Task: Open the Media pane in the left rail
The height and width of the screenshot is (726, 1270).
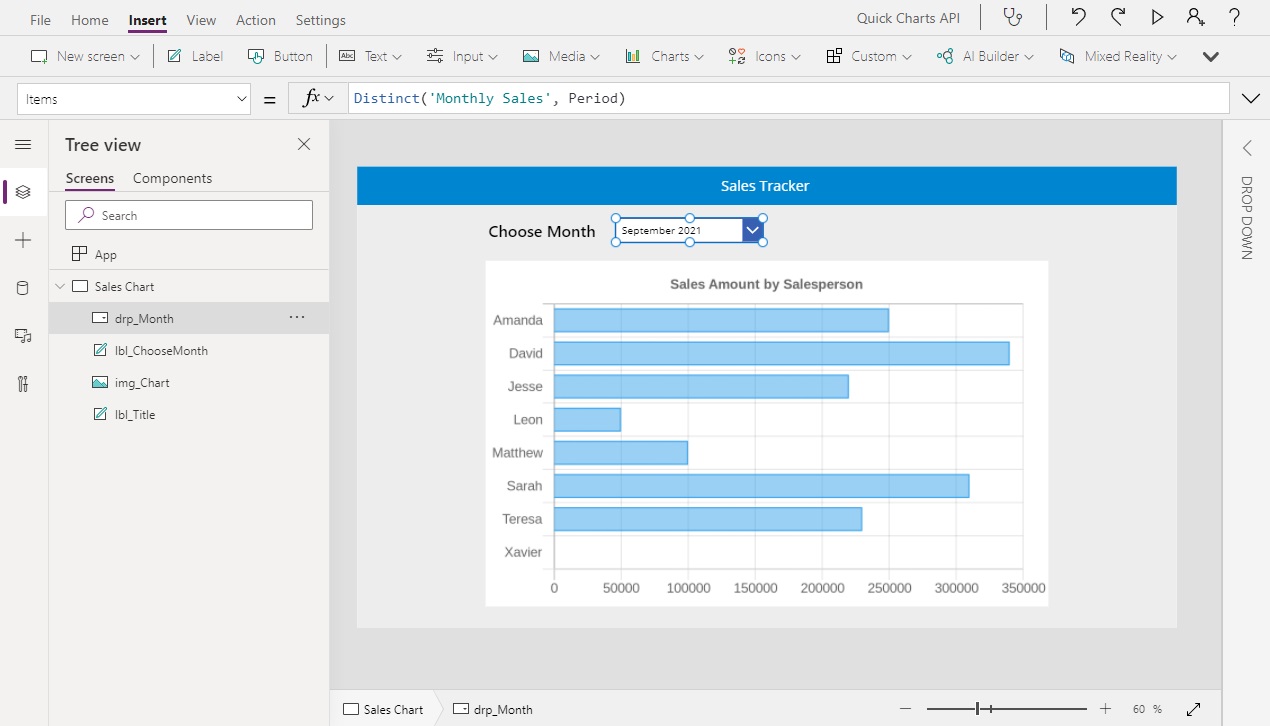Action: pos(22,335)
